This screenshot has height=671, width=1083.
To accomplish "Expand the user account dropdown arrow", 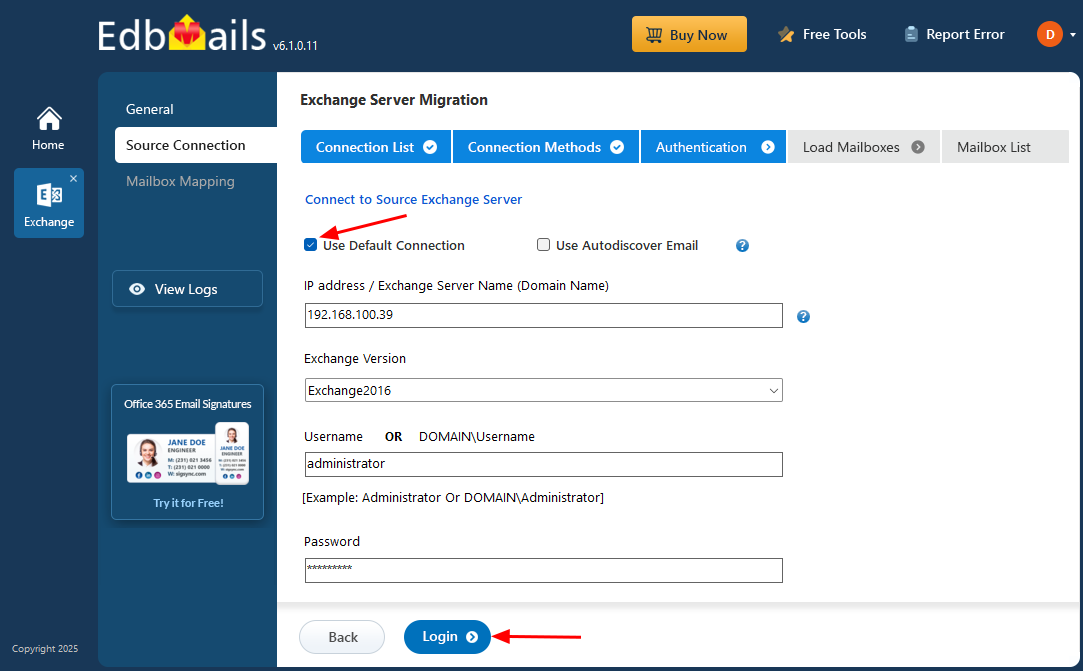I will tap(1073, 35).
